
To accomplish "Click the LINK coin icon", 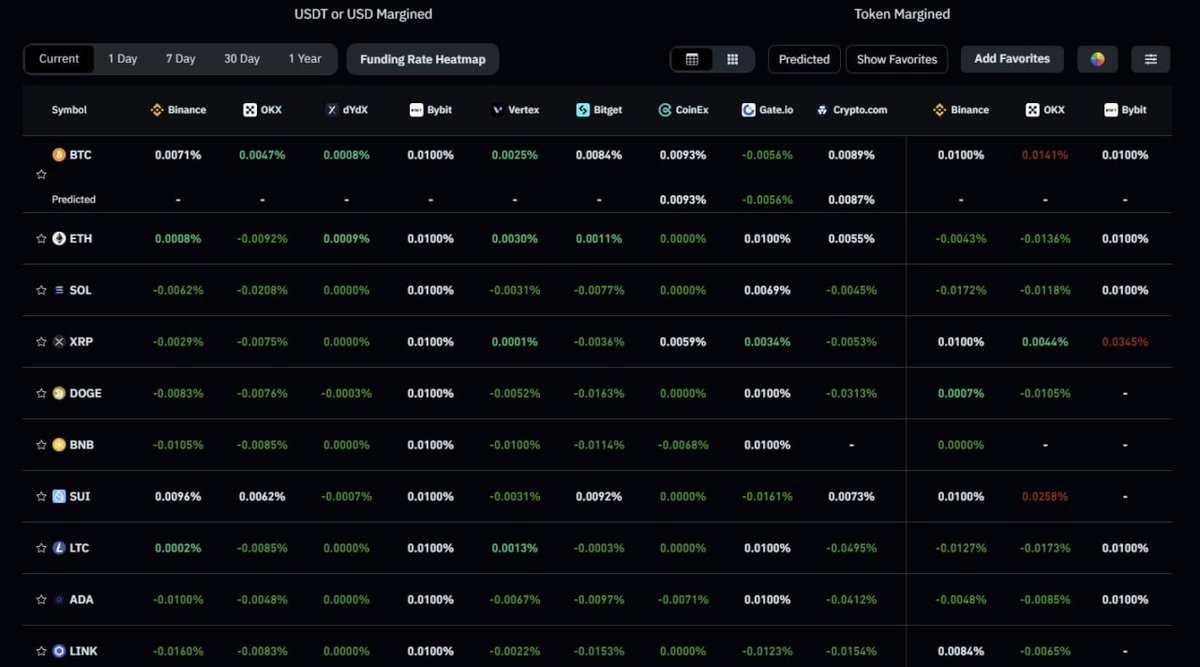I will click(59, 651).
